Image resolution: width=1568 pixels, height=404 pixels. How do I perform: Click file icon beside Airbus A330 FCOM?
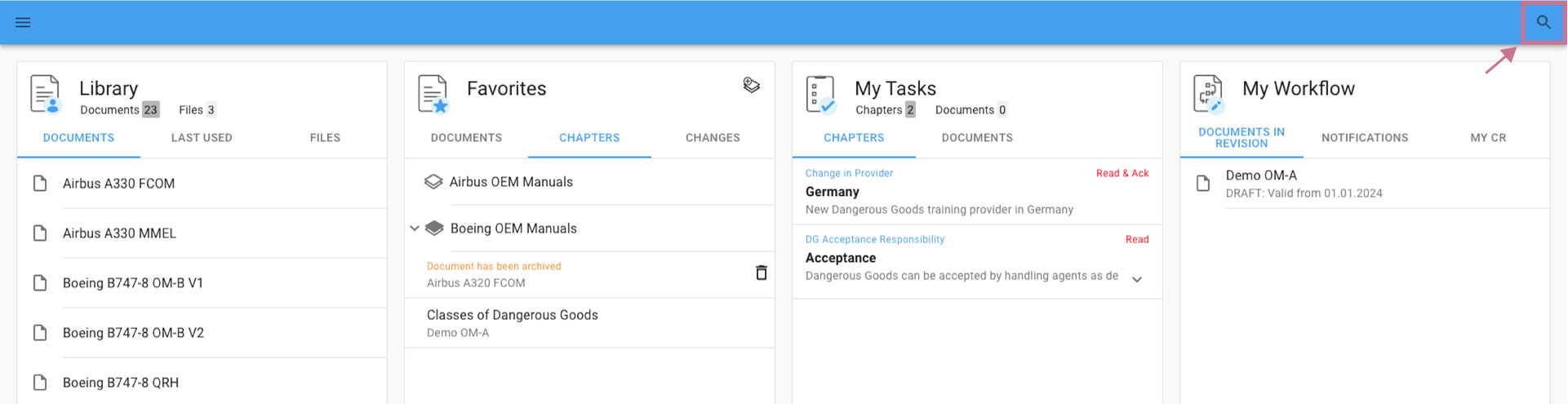click(40, 184)
